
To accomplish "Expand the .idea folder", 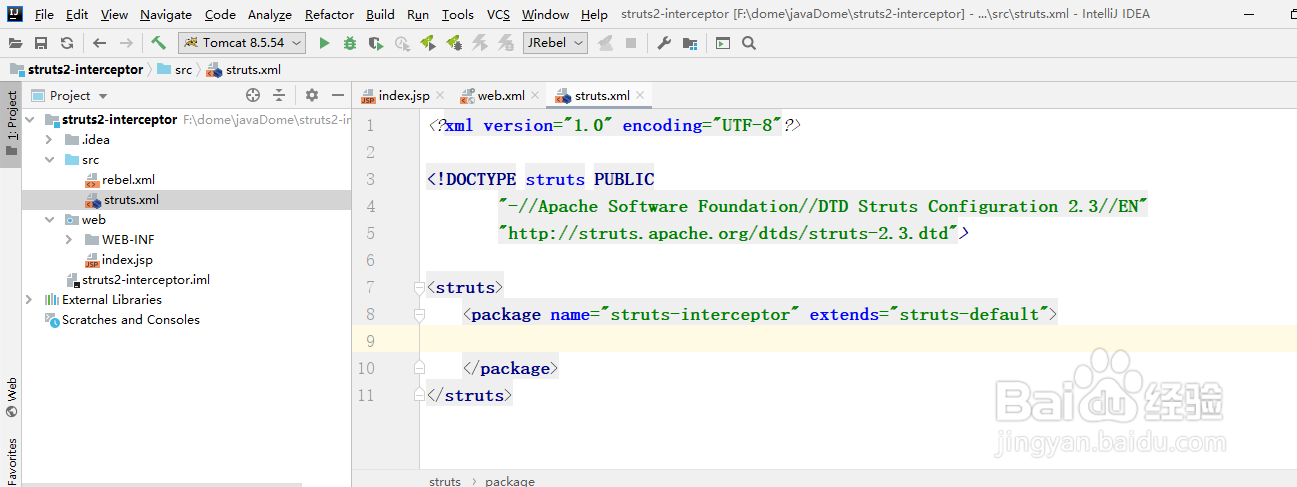I will 49,139.
